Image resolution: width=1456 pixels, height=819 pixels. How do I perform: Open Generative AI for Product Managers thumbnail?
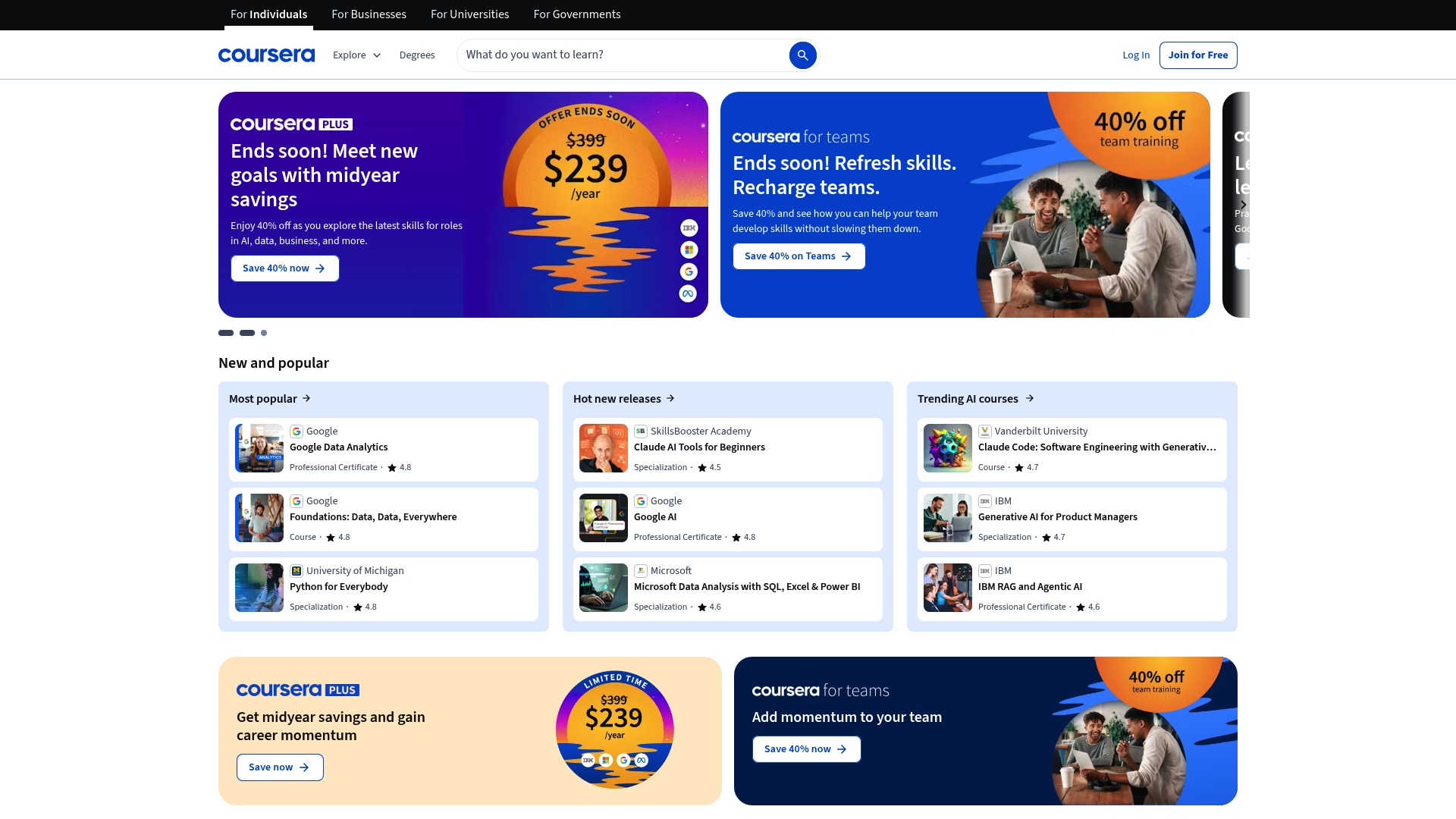(x=948, y=518)
